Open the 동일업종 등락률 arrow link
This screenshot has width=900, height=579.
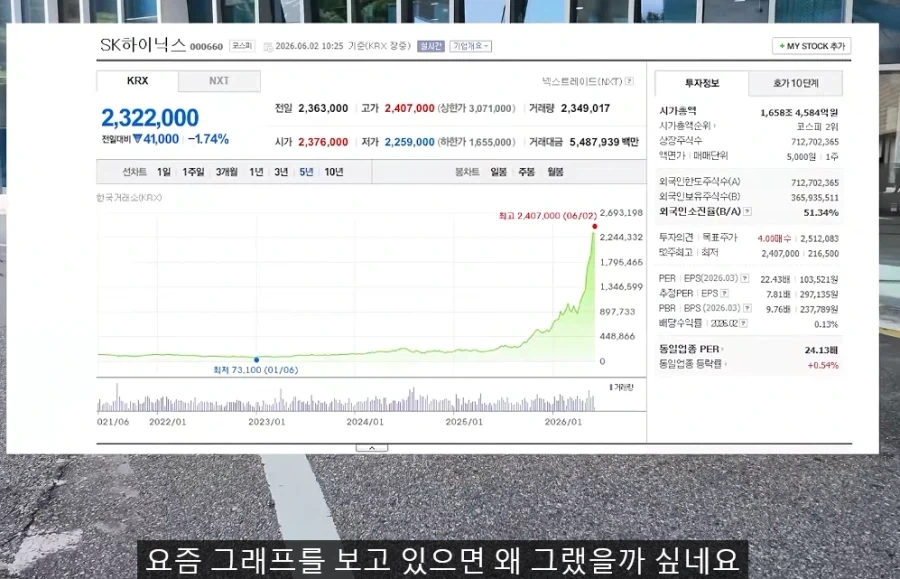click(x=693, y=364)
